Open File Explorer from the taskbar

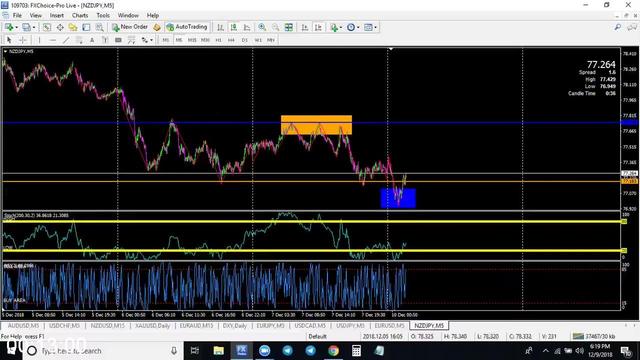218,351
